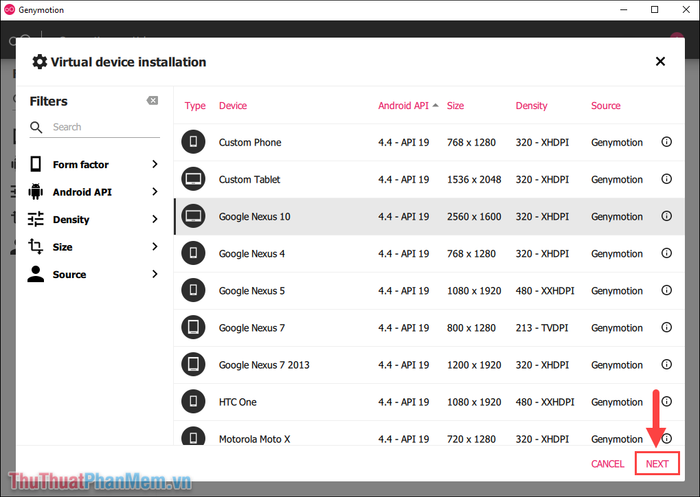The width and height of the screenshot is (700, 497).
Task: Click the Density sliders icon
Action: pyautogui.click(x=36, y=219)
